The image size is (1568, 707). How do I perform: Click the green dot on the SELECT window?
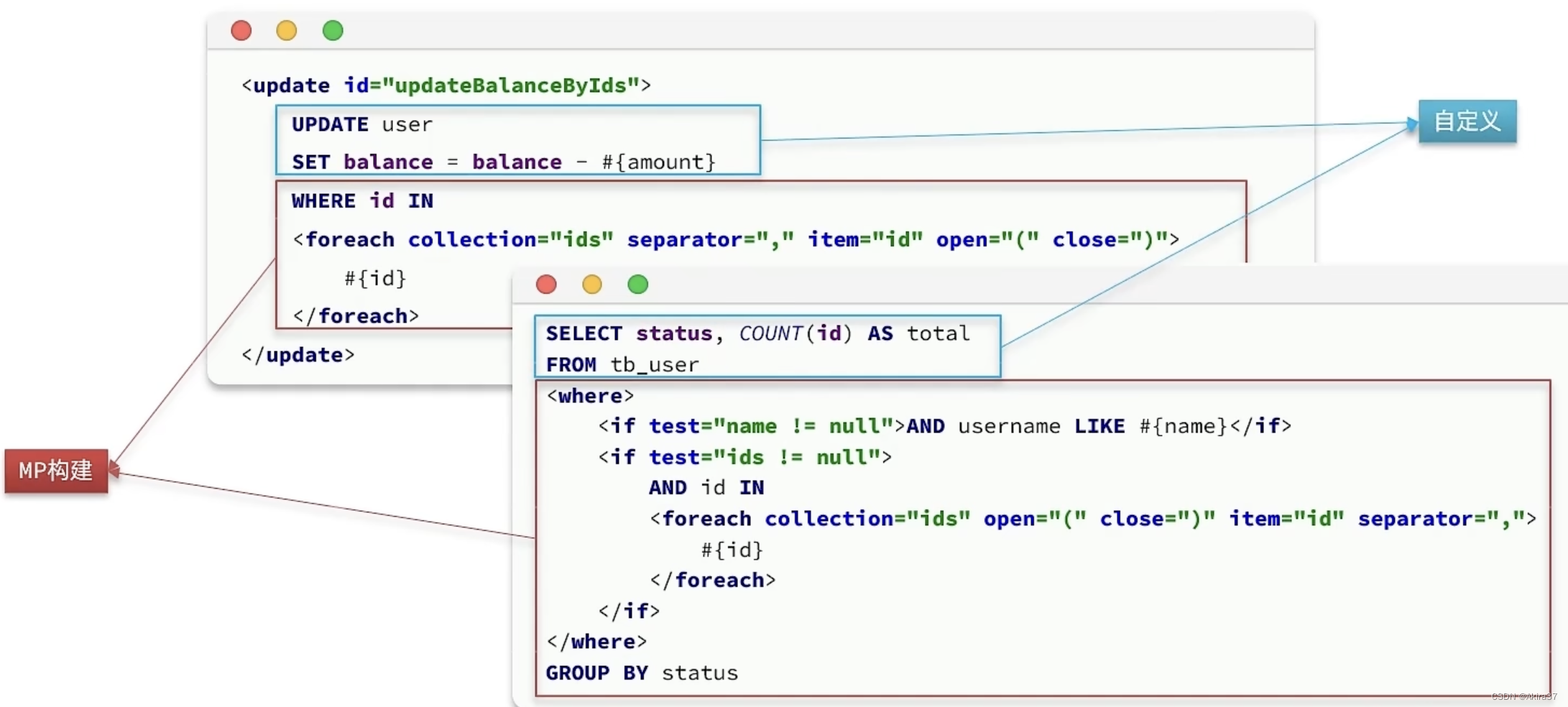click(638, 285)
